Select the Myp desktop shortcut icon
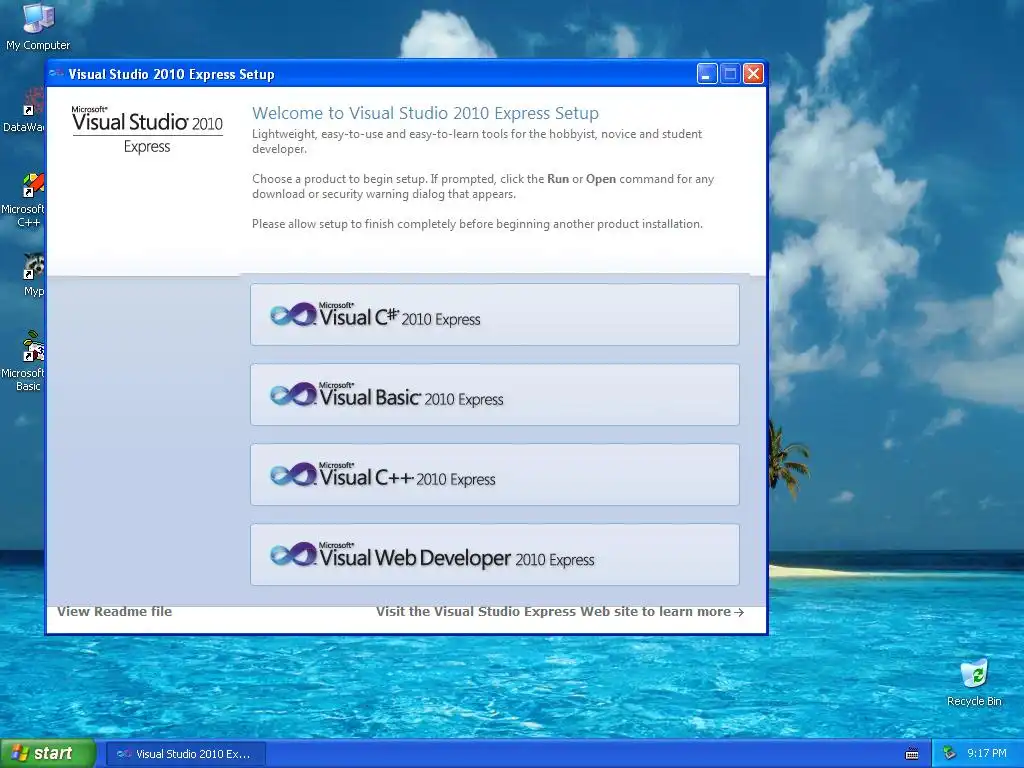 31,275
